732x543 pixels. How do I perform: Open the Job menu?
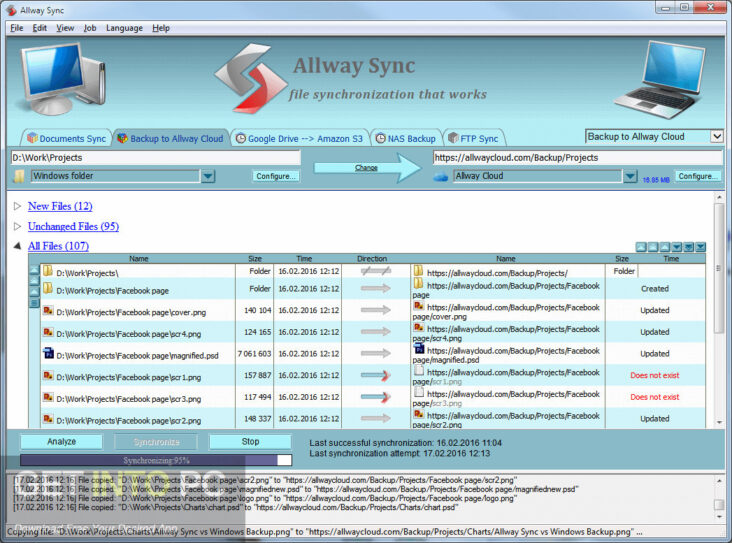pyautogui.click(x=90, y=28)
